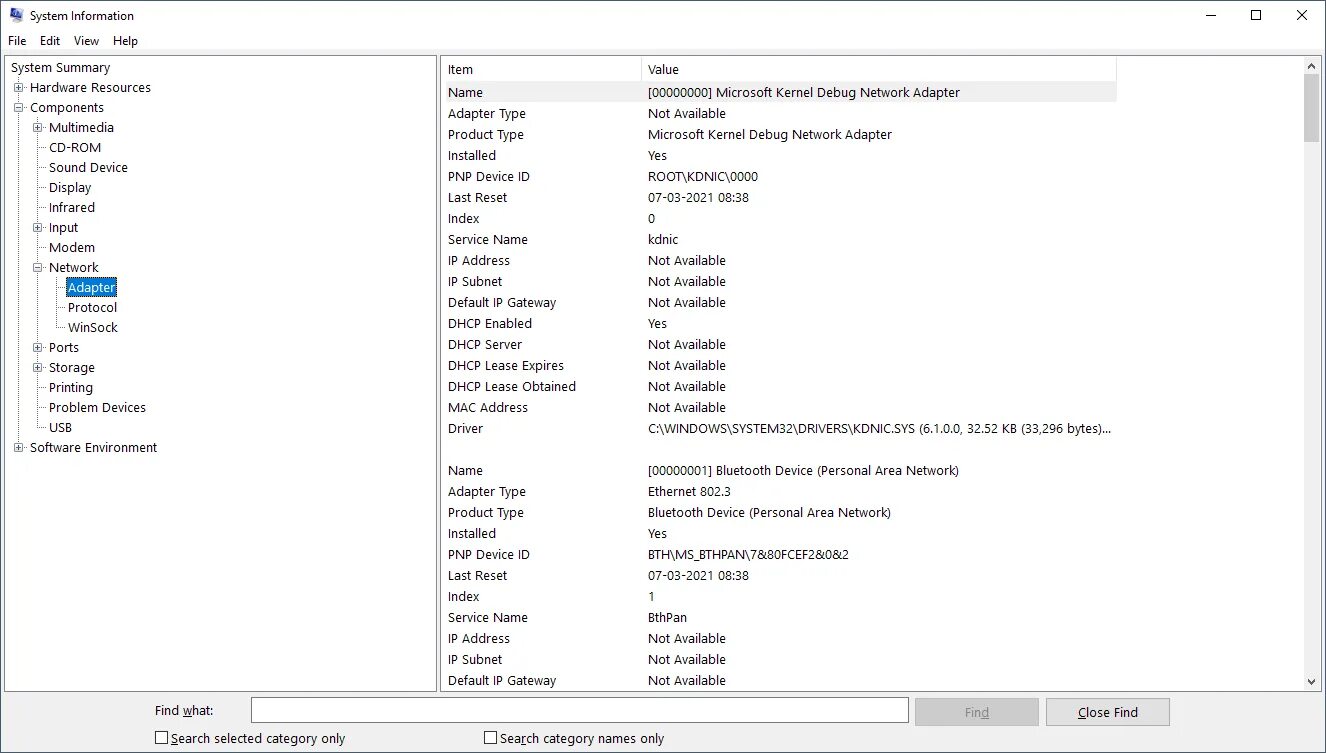Select the Microsoft Kernel Debug Network Adapter Name row
This screenshot has width=1326, height=753.
779,92
